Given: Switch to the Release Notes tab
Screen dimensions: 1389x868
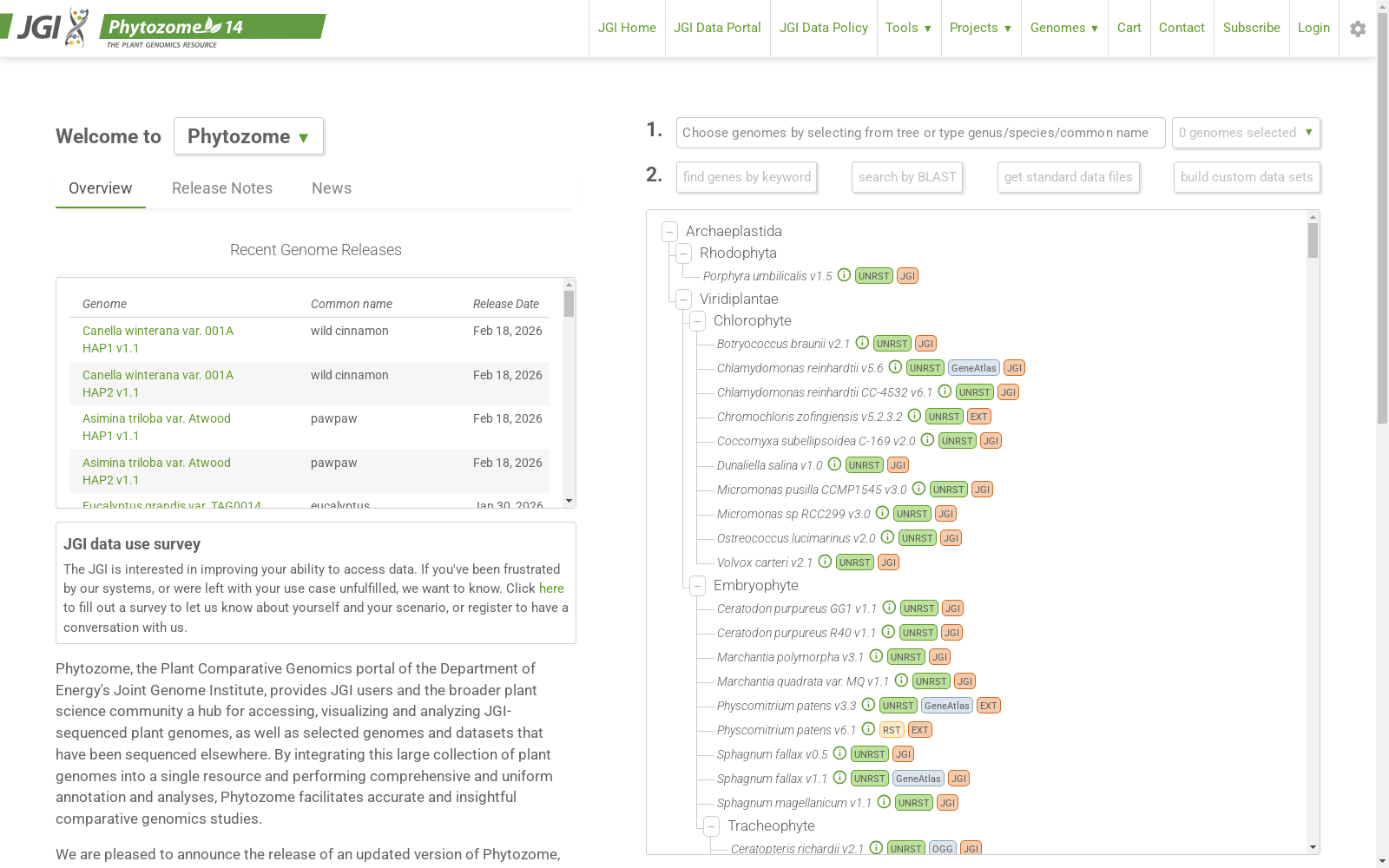Looking at the screenshot, I should coord(222,188).
